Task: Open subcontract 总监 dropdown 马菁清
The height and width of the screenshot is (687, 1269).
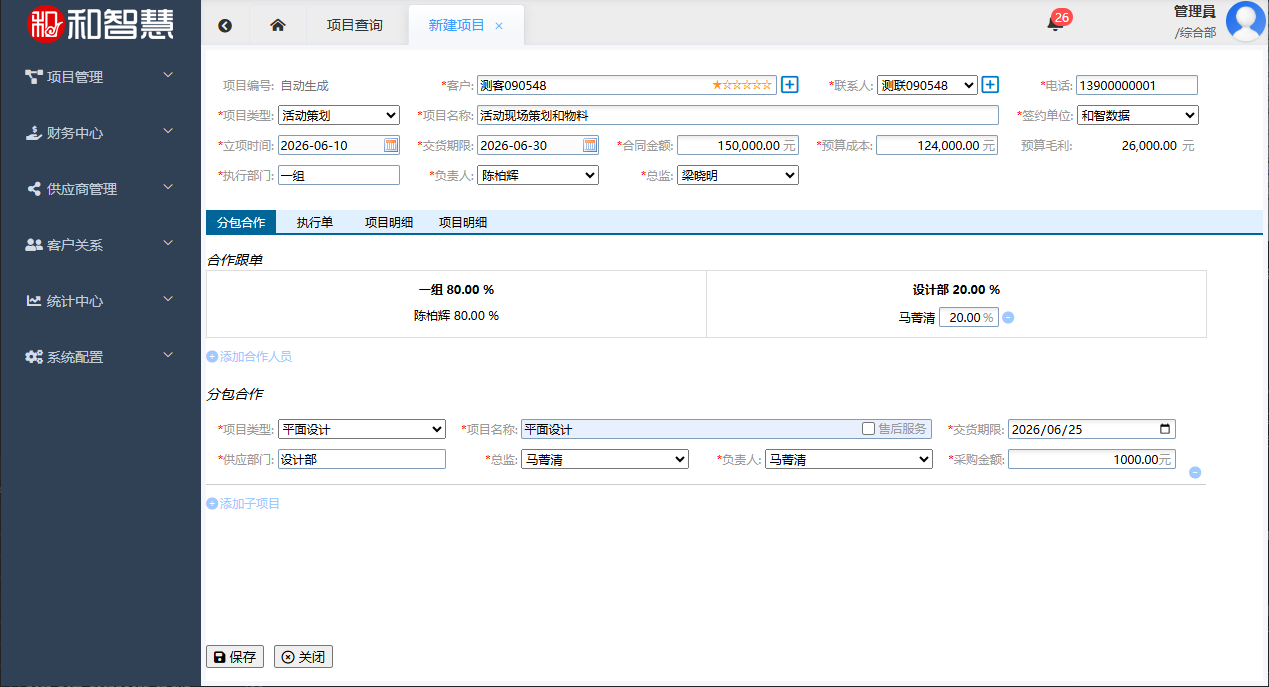Action: coord(605,459)
